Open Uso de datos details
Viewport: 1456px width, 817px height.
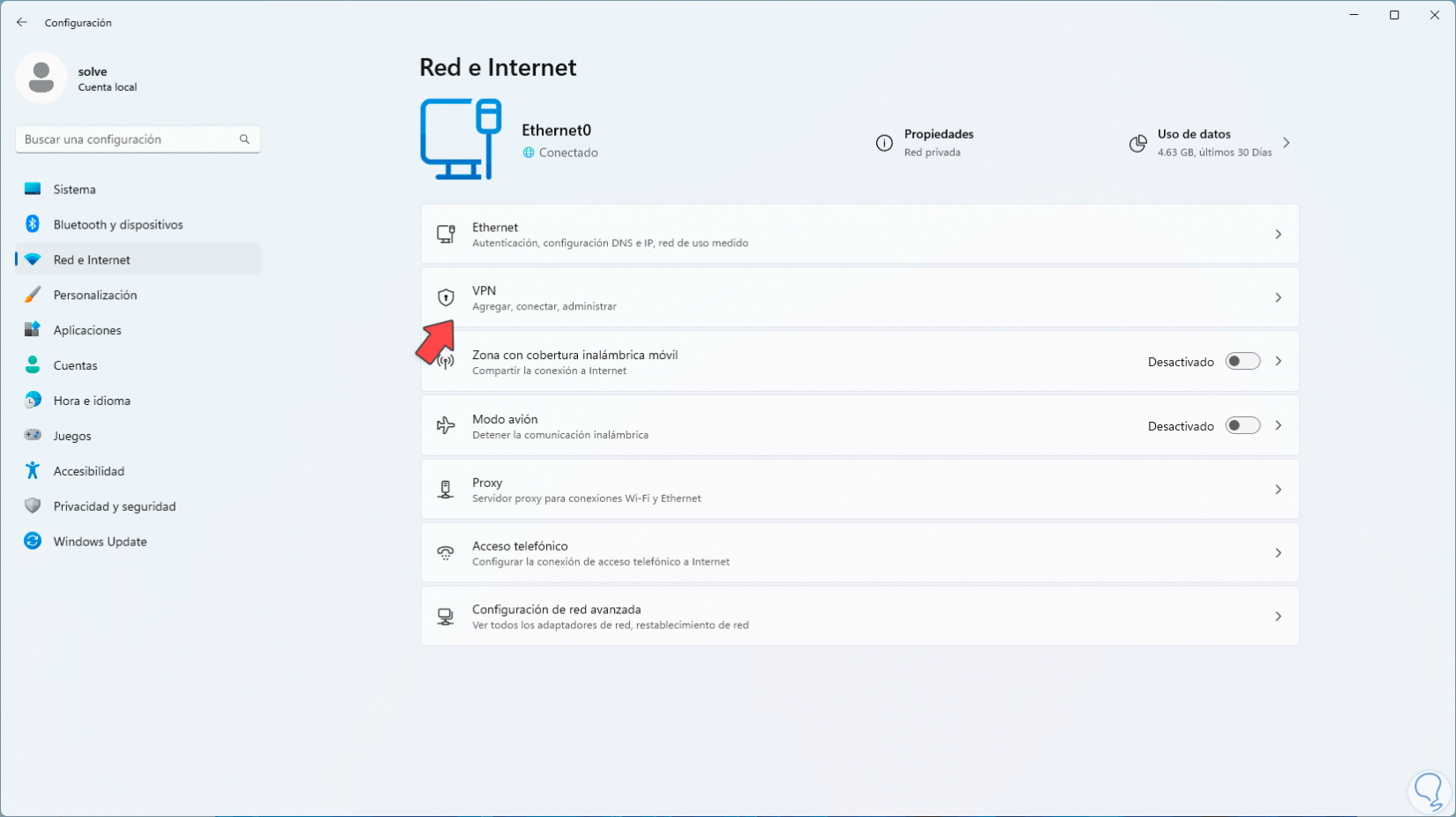tap(1212, 143)
